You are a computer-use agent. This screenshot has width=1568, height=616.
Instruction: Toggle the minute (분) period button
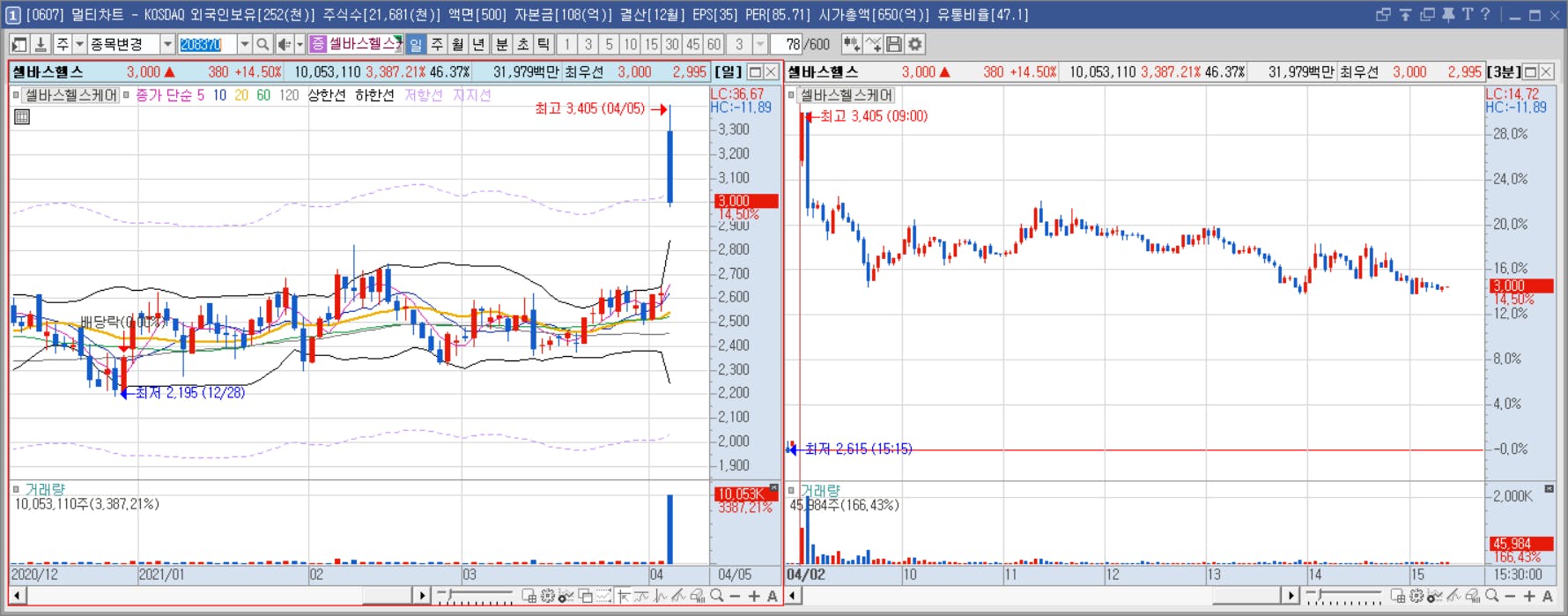click(x=501, y=44)
